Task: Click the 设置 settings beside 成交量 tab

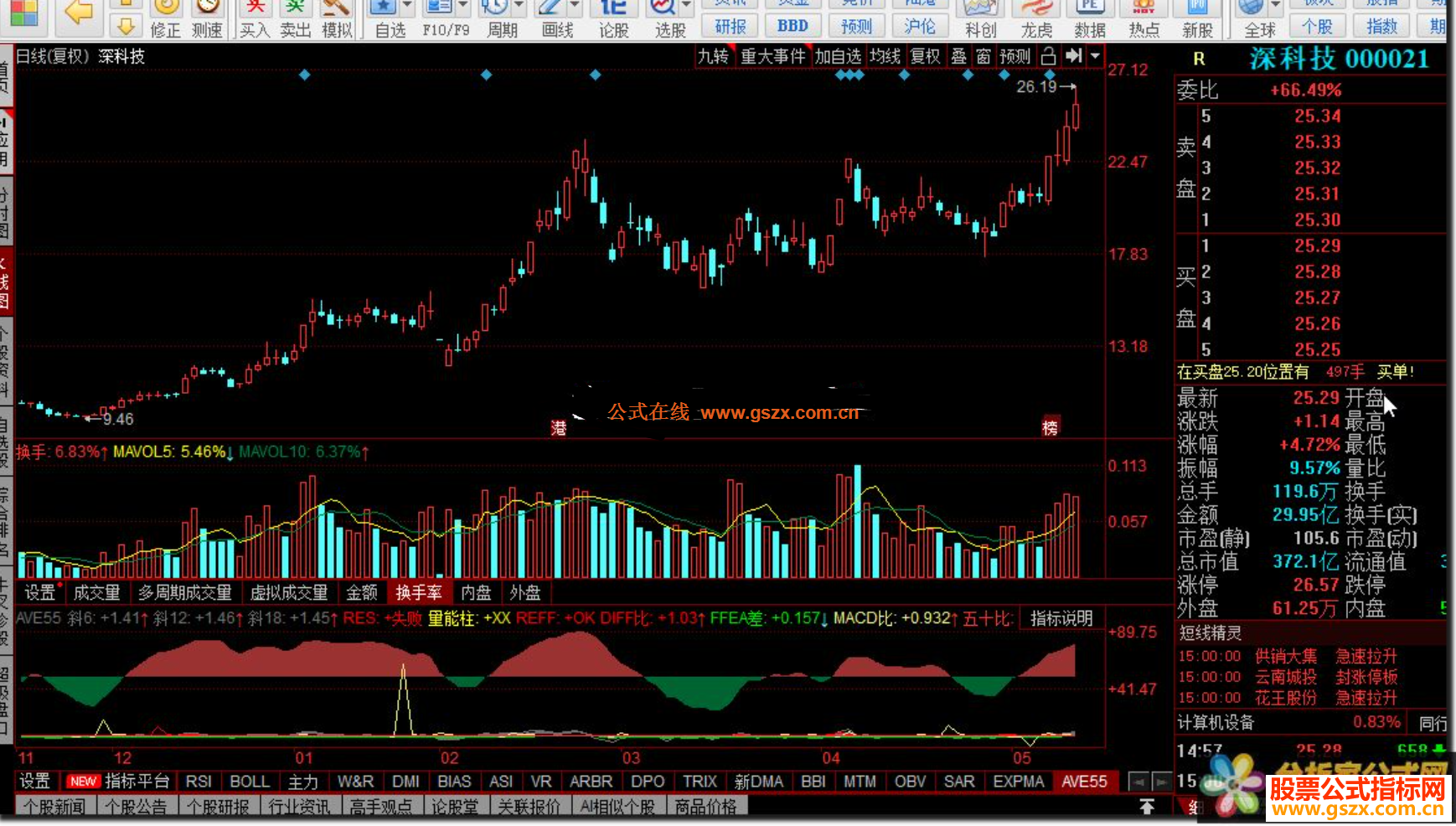Action: pyautogui.click(x=39, y=592)
